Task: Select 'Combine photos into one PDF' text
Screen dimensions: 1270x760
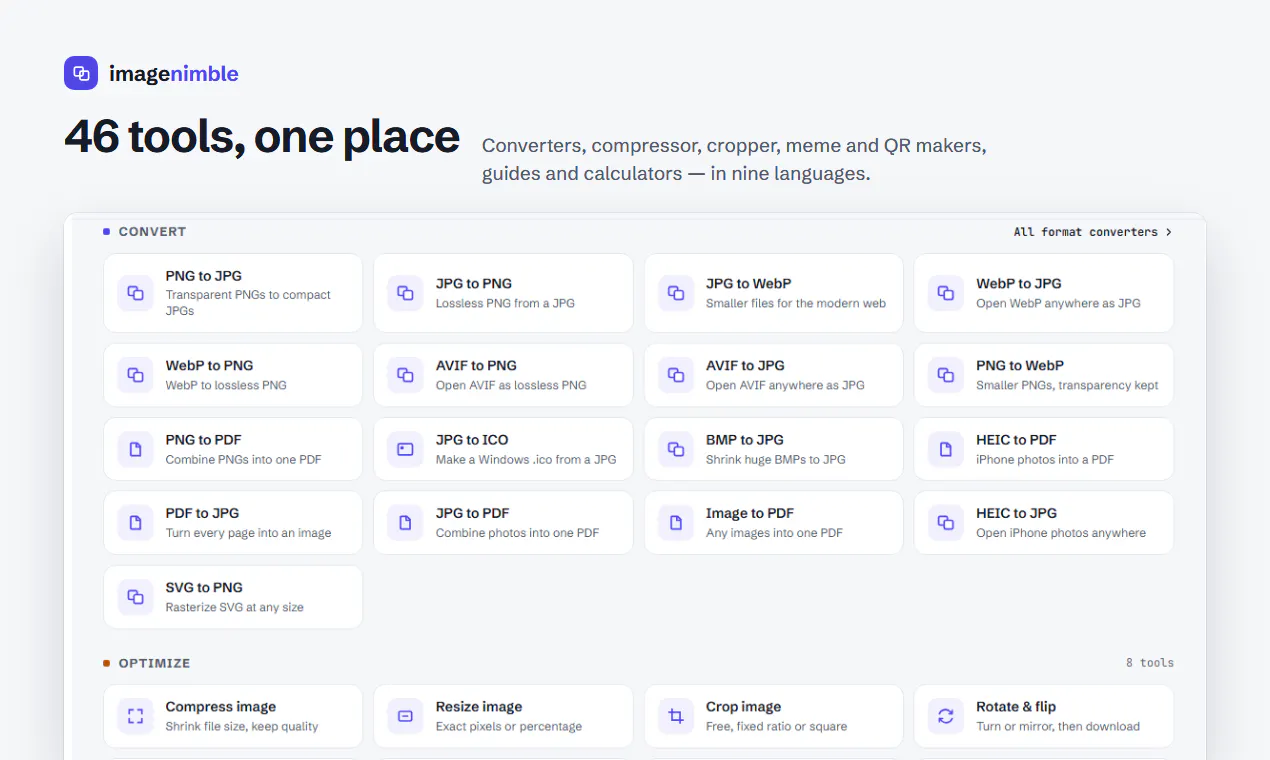Action: (517, 533)
